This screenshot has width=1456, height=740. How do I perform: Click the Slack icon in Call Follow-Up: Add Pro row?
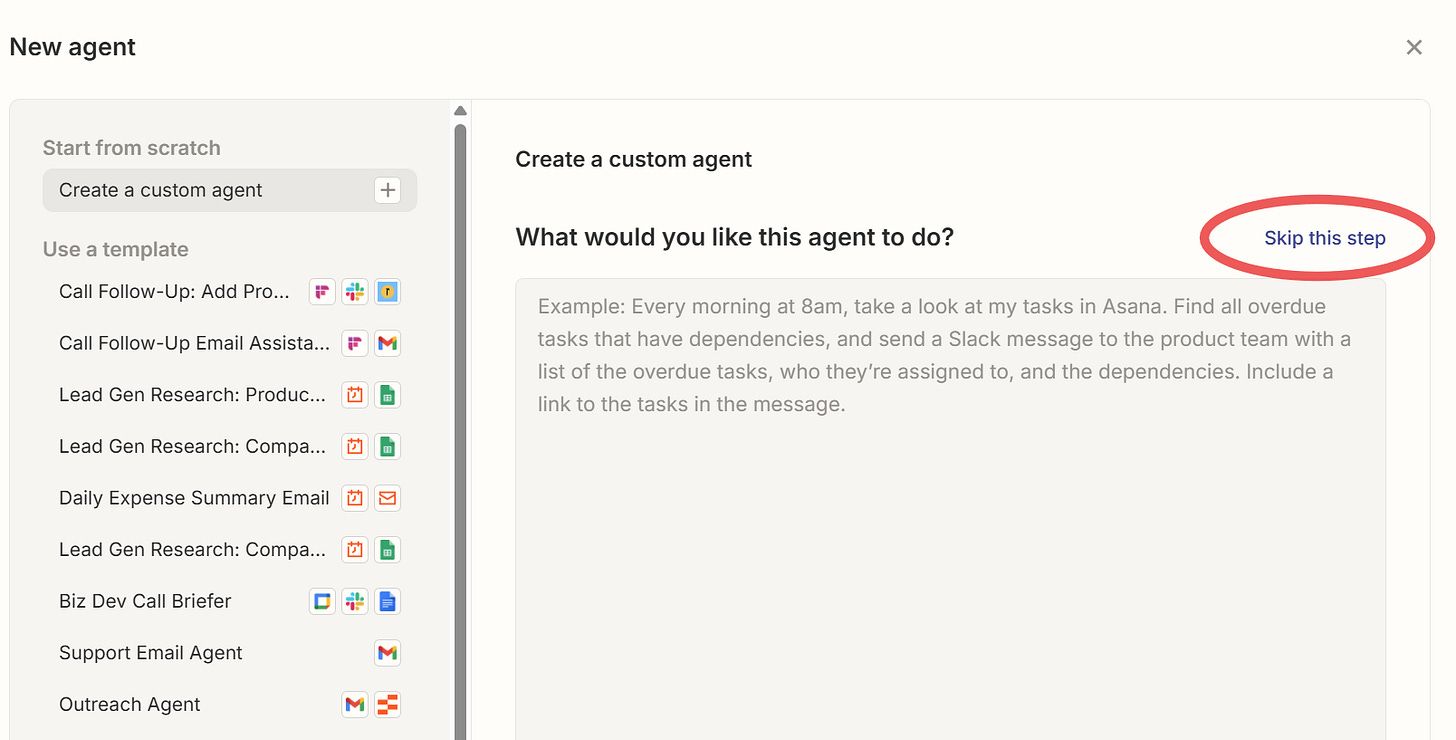354,292
